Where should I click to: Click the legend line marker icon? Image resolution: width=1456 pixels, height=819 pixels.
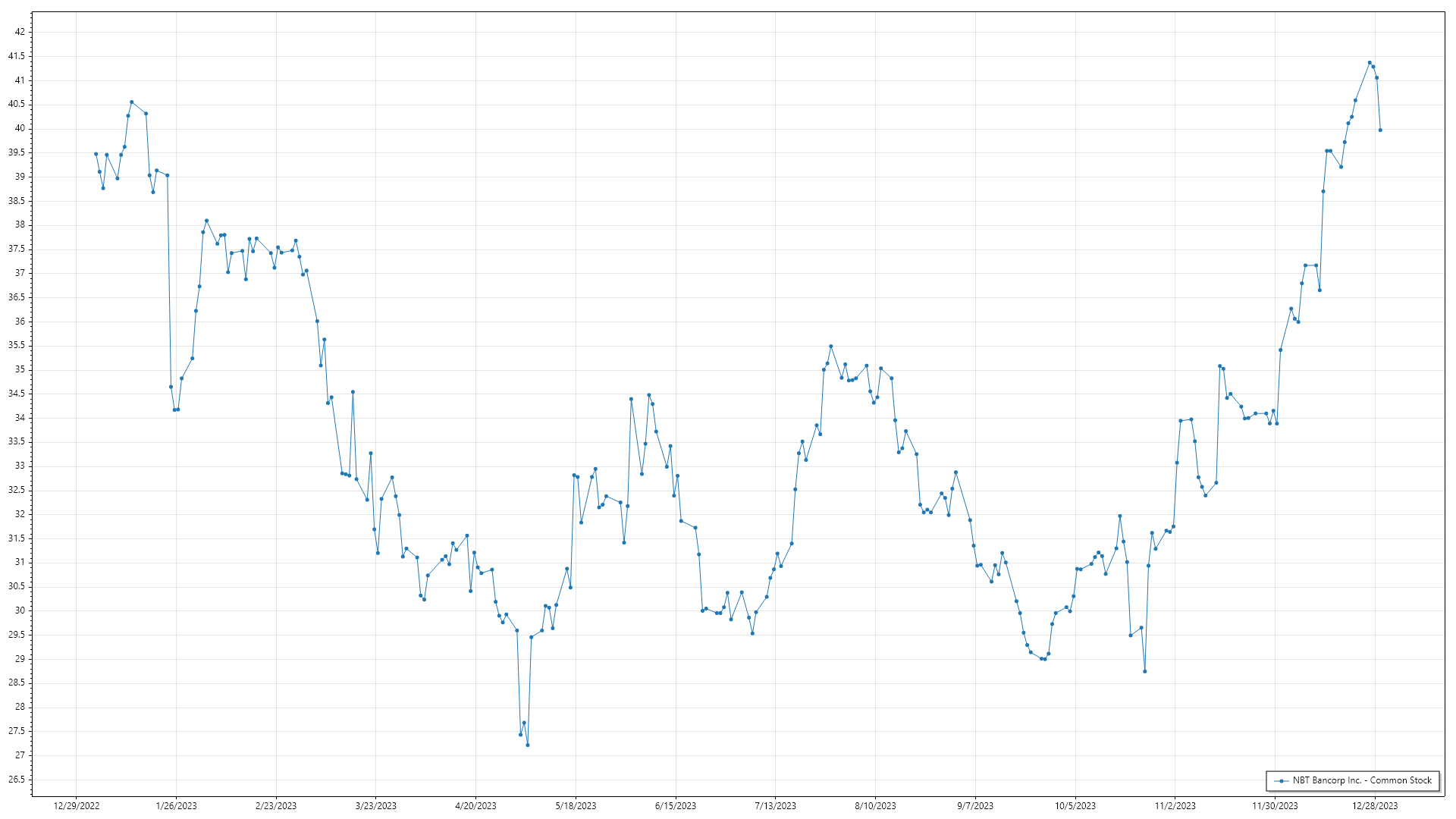pyautogui.click(x=1282, y=781)
